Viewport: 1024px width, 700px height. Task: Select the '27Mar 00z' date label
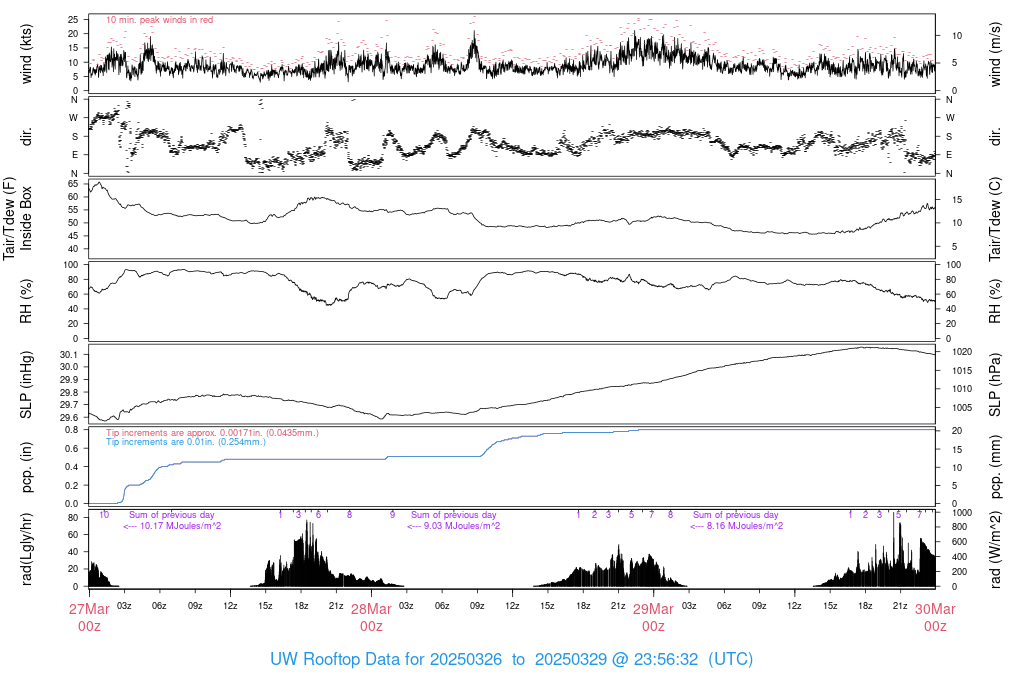[x=89, y=618]
